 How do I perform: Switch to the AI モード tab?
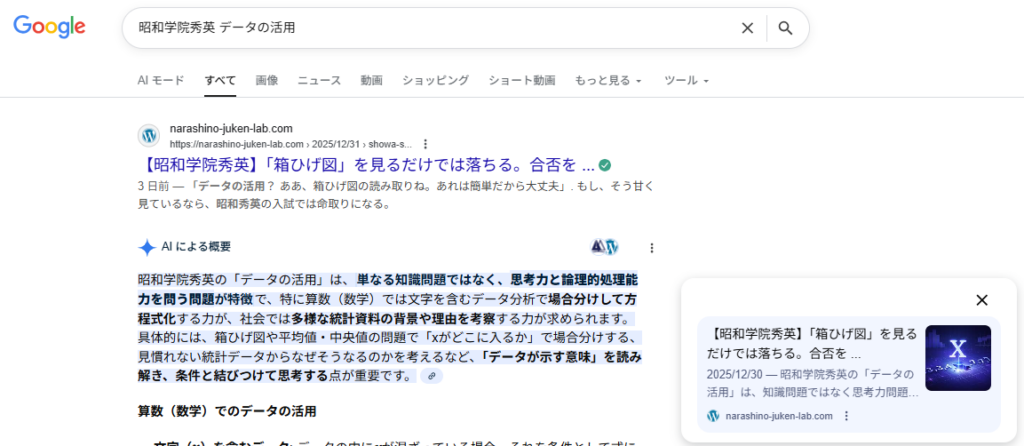161,80
